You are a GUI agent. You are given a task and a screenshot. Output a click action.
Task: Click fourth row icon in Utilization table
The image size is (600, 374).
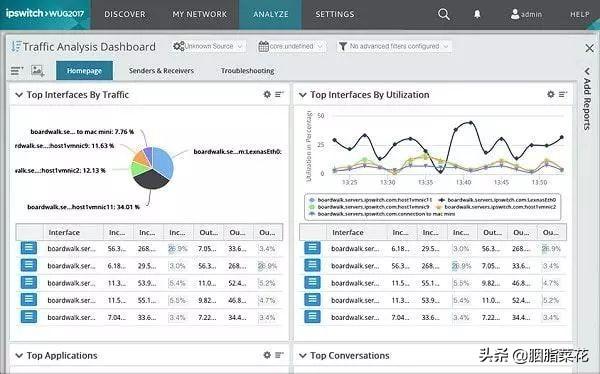312,300
